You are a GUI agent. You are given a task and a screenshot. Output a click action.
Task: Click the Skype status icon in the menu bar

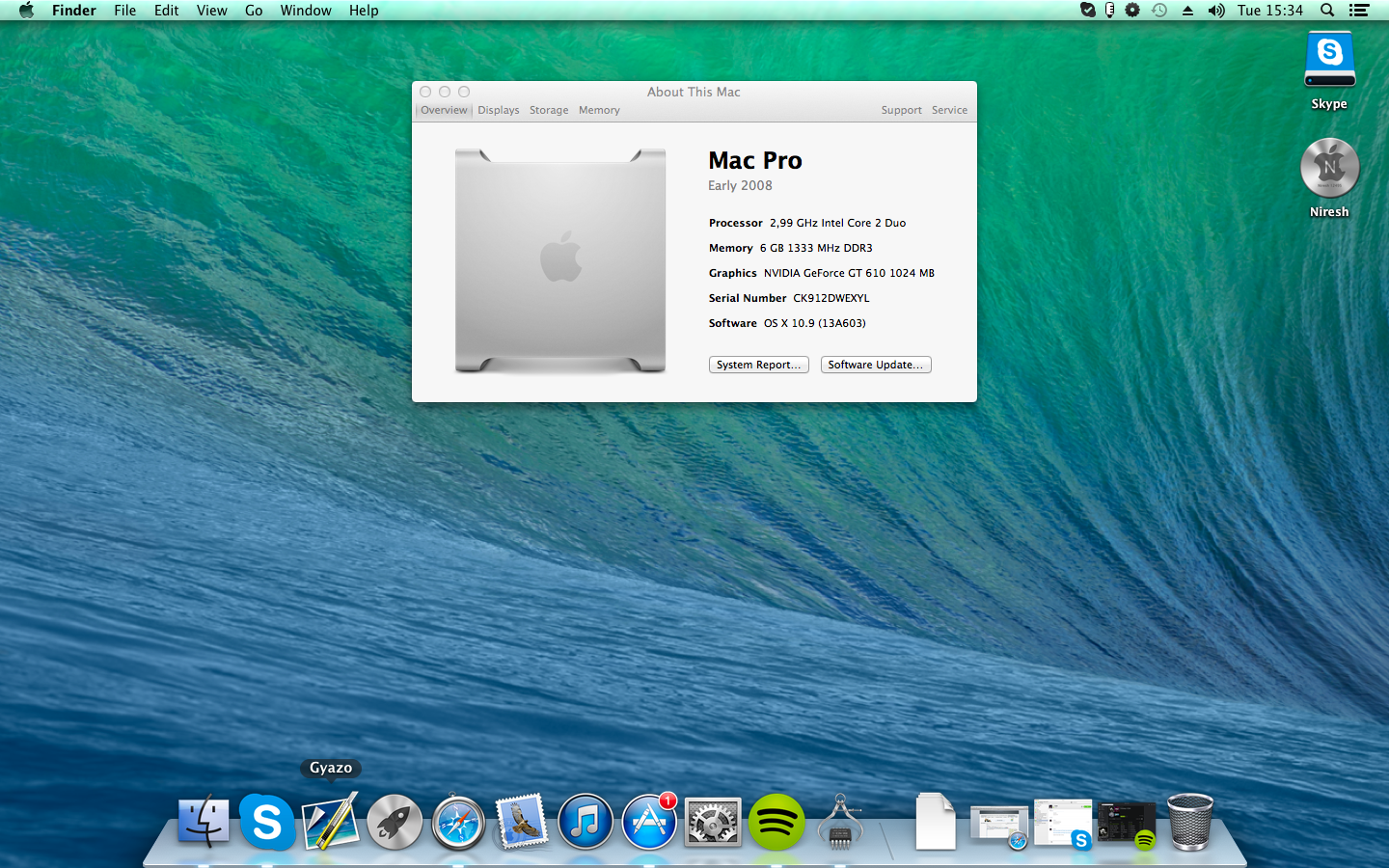click(1088, 11)
